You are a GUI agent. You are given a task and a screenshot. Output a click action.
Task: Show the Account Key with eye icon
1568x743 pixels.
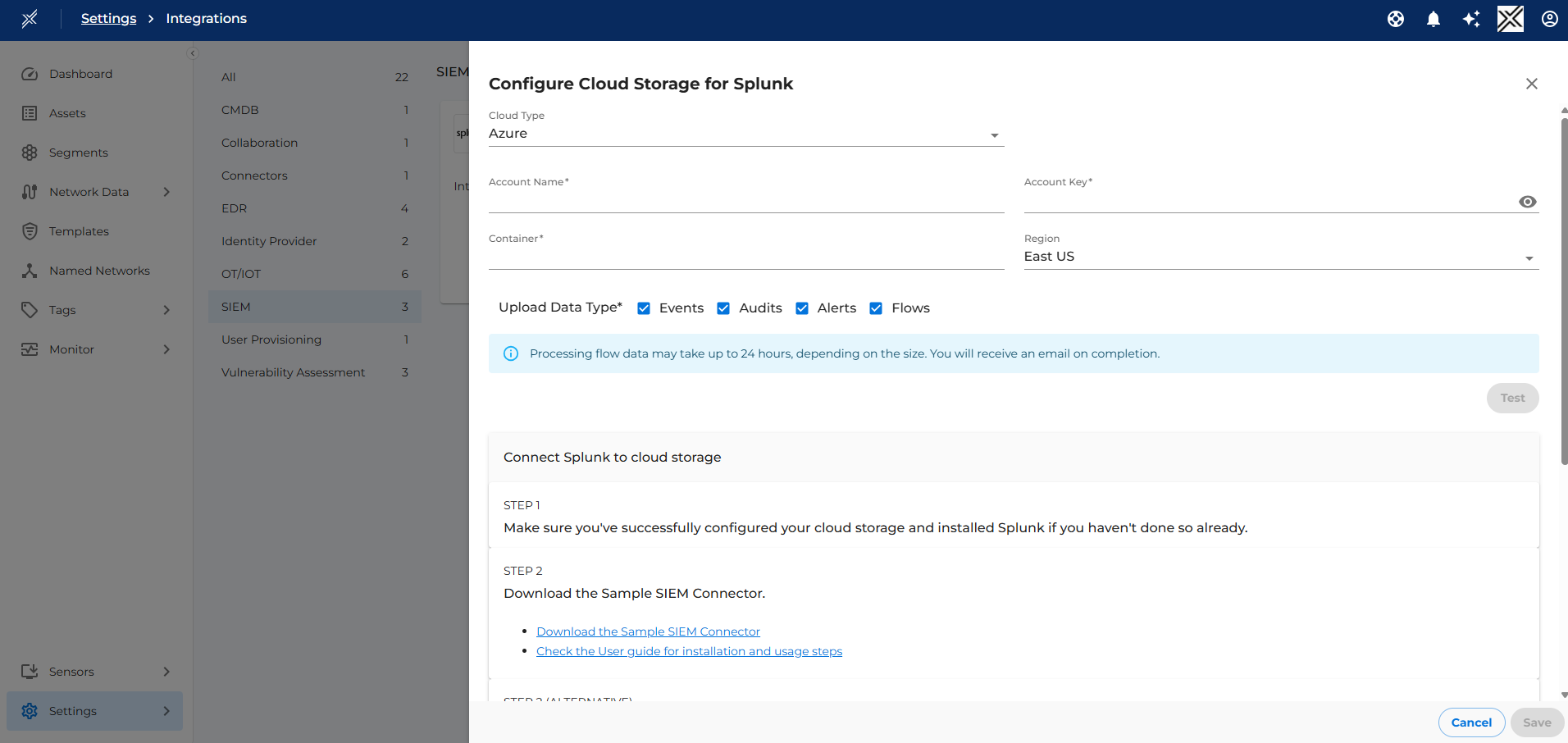(1527, 202)
